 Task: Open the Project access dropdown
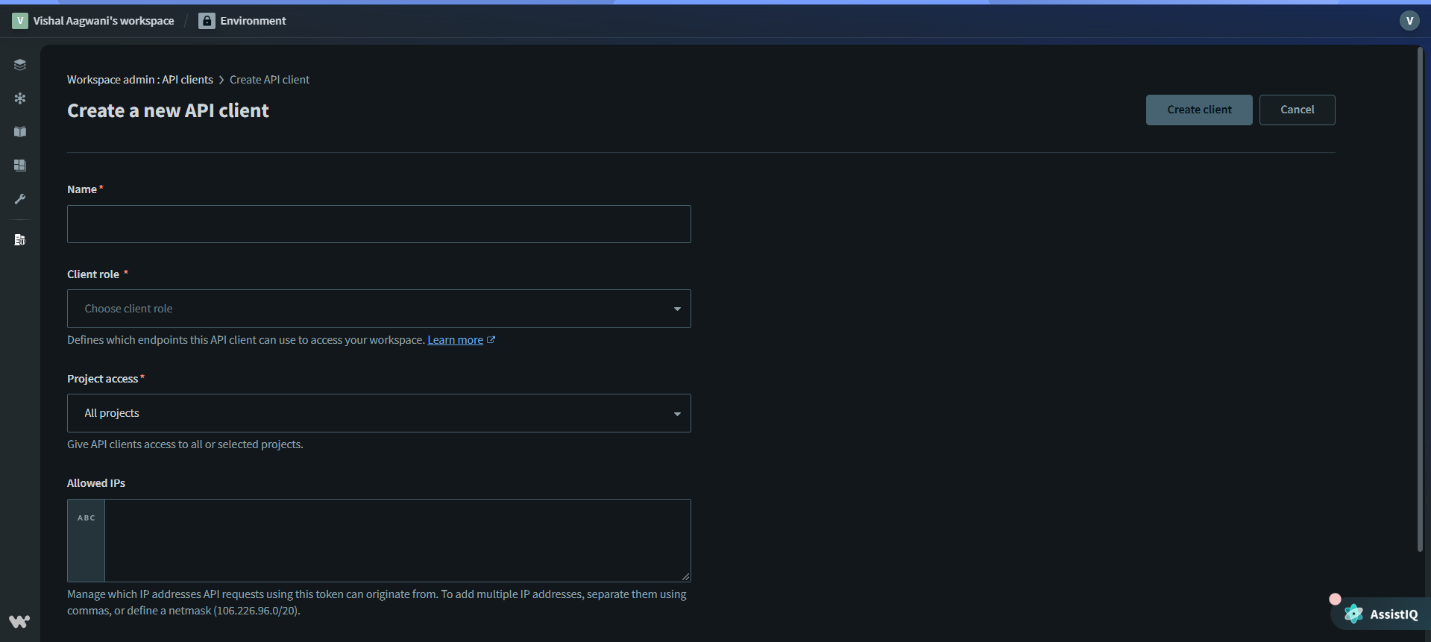pyautogui.click(x=378, y=413)
